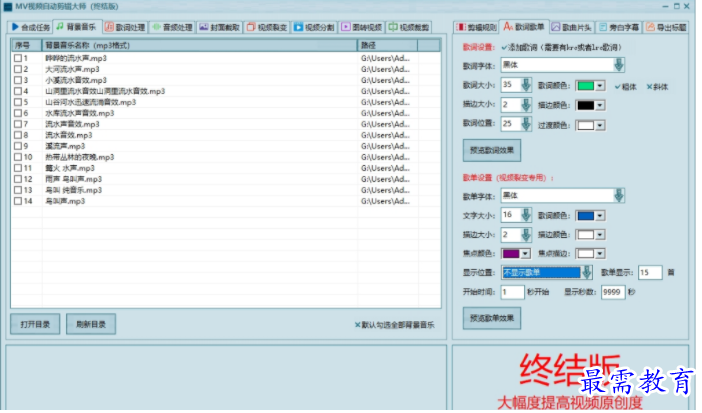702x413 pixels.
Task: Select the 歌词歌单 tab
Action: (524, 27)
